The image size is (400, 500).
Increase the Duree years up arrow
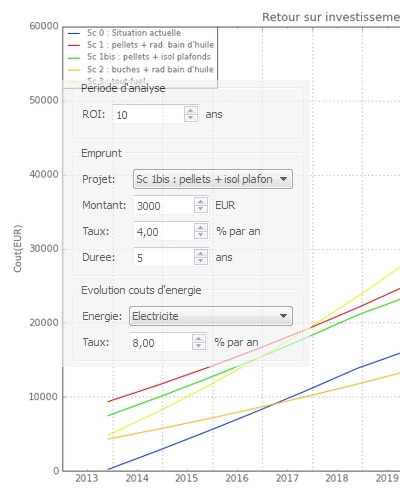(201, 254)
